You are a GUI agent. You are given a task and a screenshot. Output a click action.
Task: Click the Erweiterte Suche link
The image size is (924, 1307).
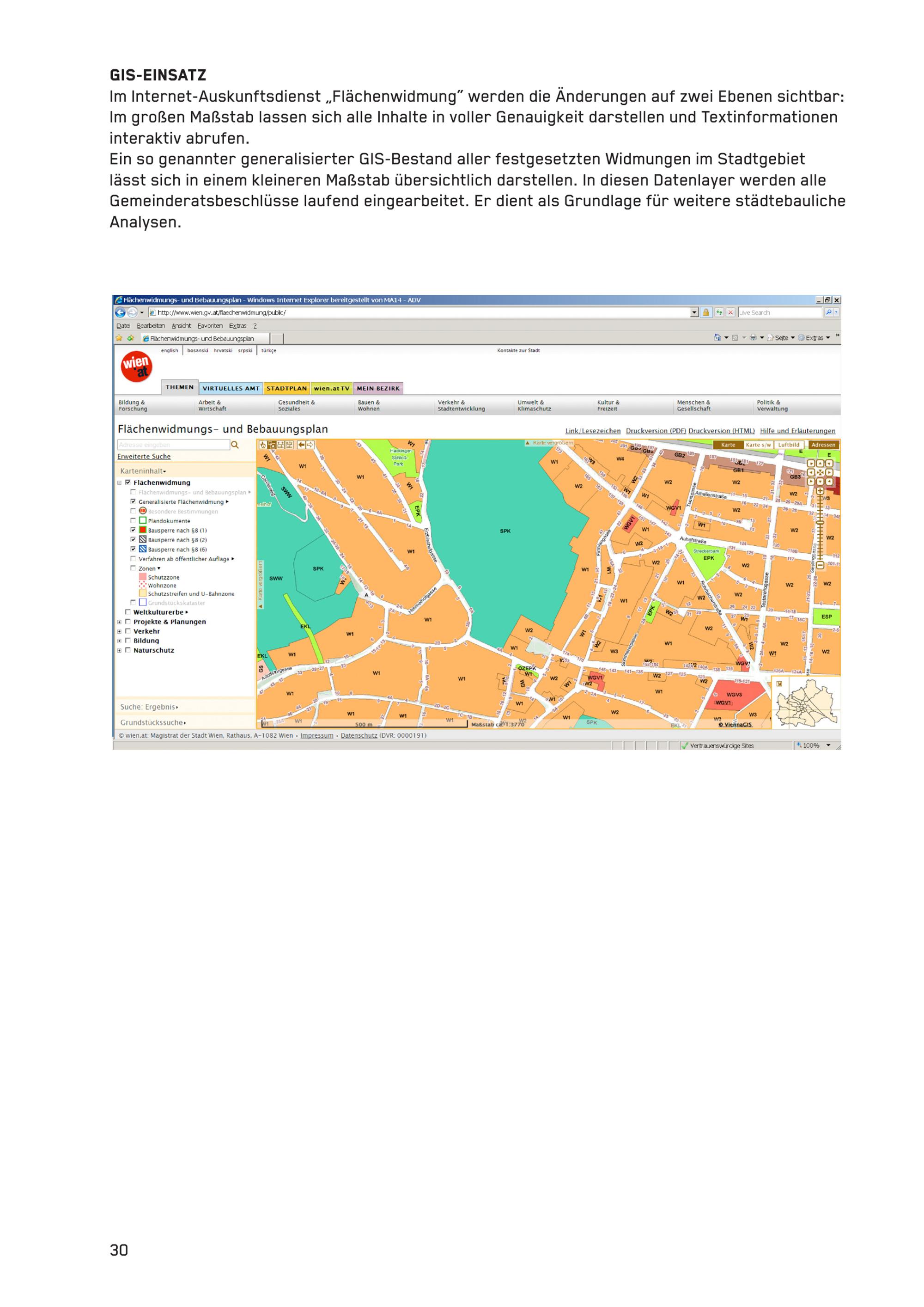[x=144, y=457]
